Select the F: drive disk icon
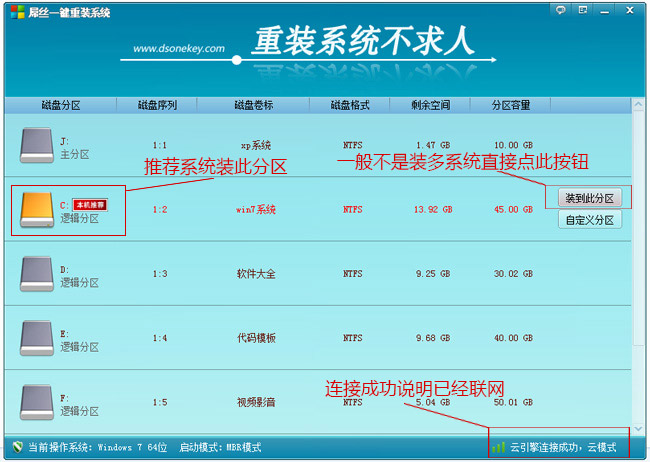The width and height of the screenshot is (650, 462). (37, 400)
